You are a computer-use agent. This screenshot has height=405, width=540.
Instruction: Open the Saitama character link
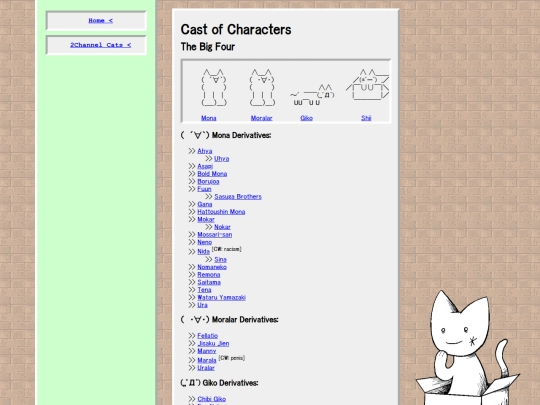tap(209, 282)
